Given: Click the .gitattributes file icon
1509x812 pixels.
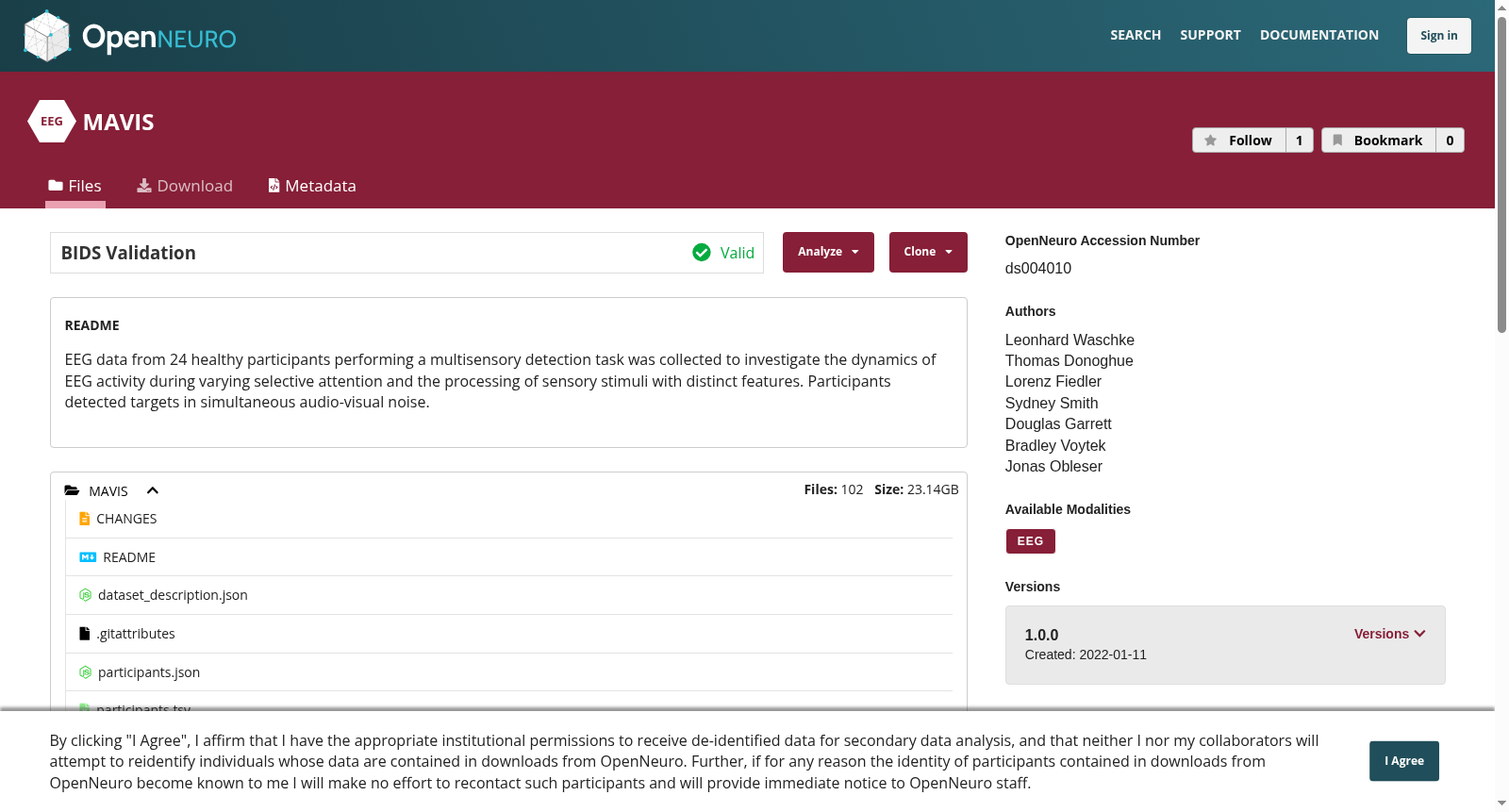Looking at the screenshot, I should tap(84, 634).
